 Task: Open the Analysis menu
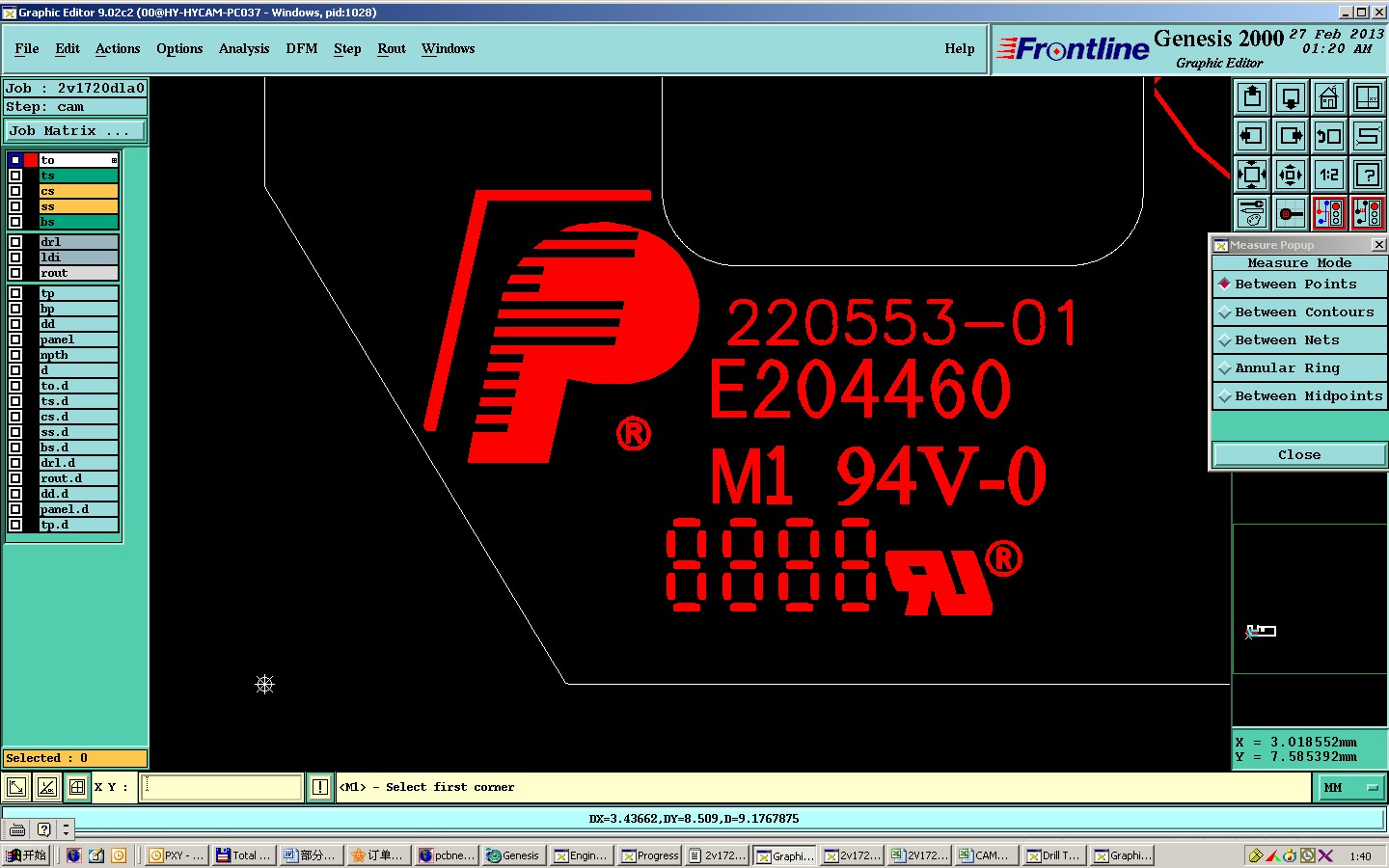(244, 48)
